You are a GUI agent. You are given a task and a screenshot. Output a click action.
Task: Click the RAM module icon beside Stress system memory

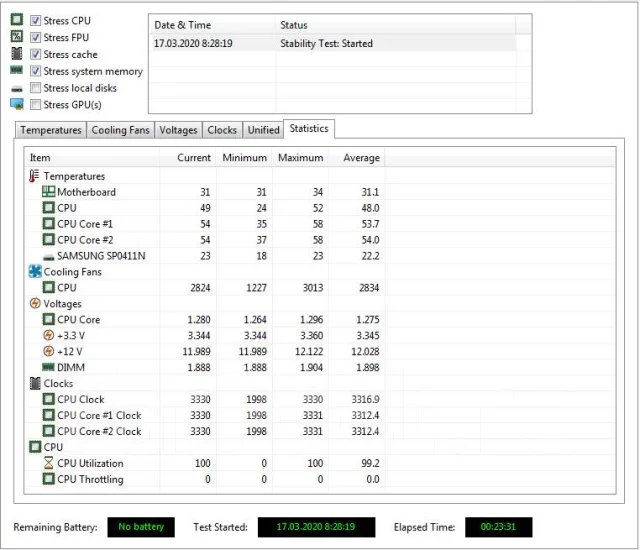(17, 71)
